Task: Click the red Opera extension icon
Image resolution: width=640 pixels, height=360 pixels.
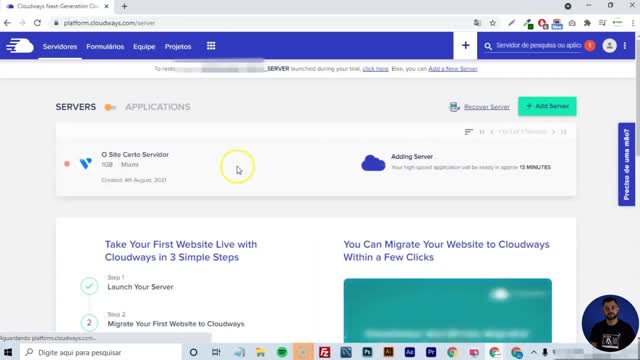Action: pos(542,24)
